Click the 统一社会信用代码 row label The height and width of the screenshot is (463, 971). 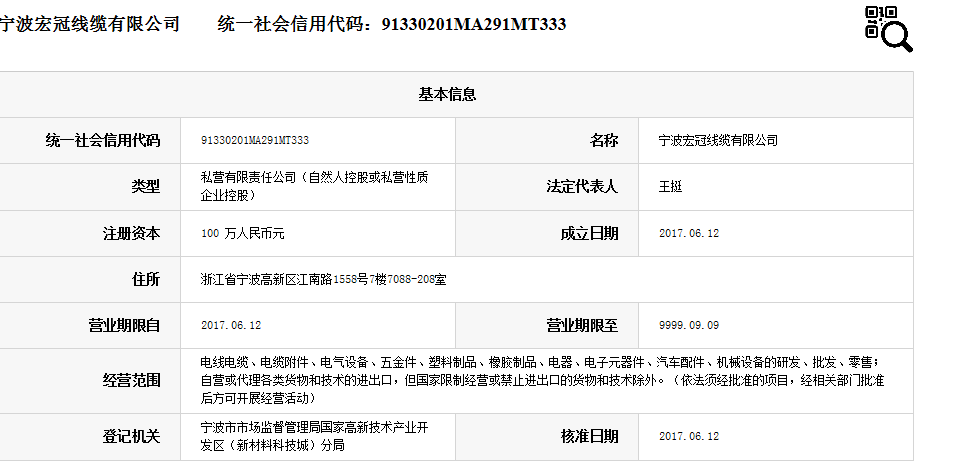[x=103, y=141]
